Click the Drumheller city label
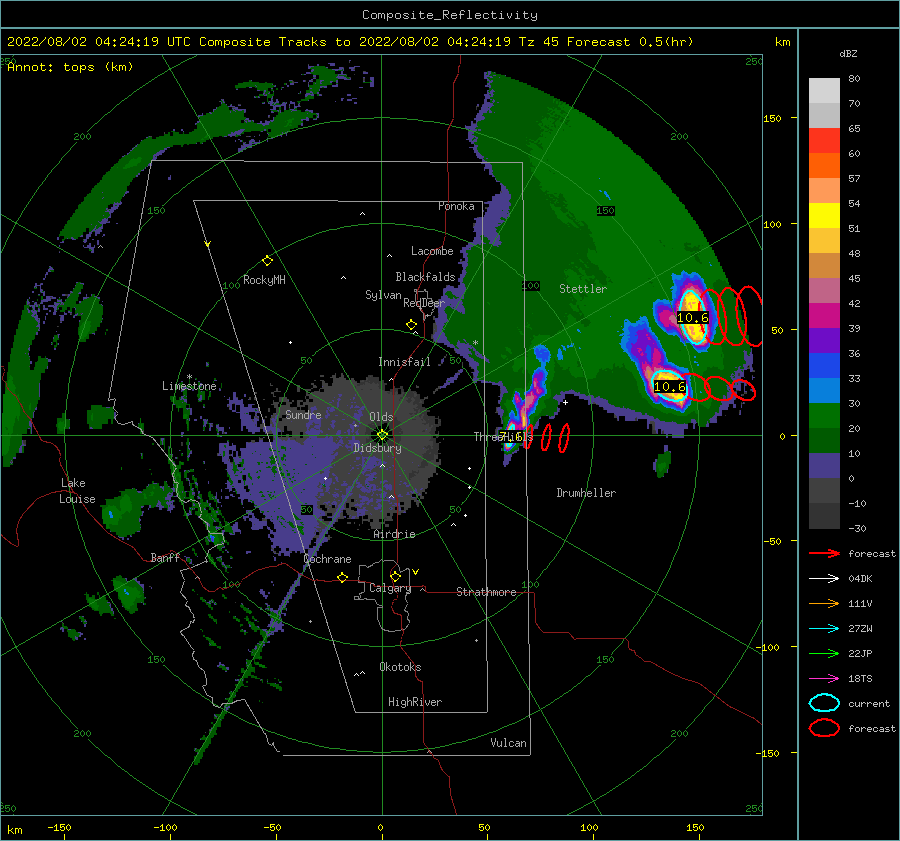Image resolution: width=900 pixels, height=841 pixels. pos(586,493)
